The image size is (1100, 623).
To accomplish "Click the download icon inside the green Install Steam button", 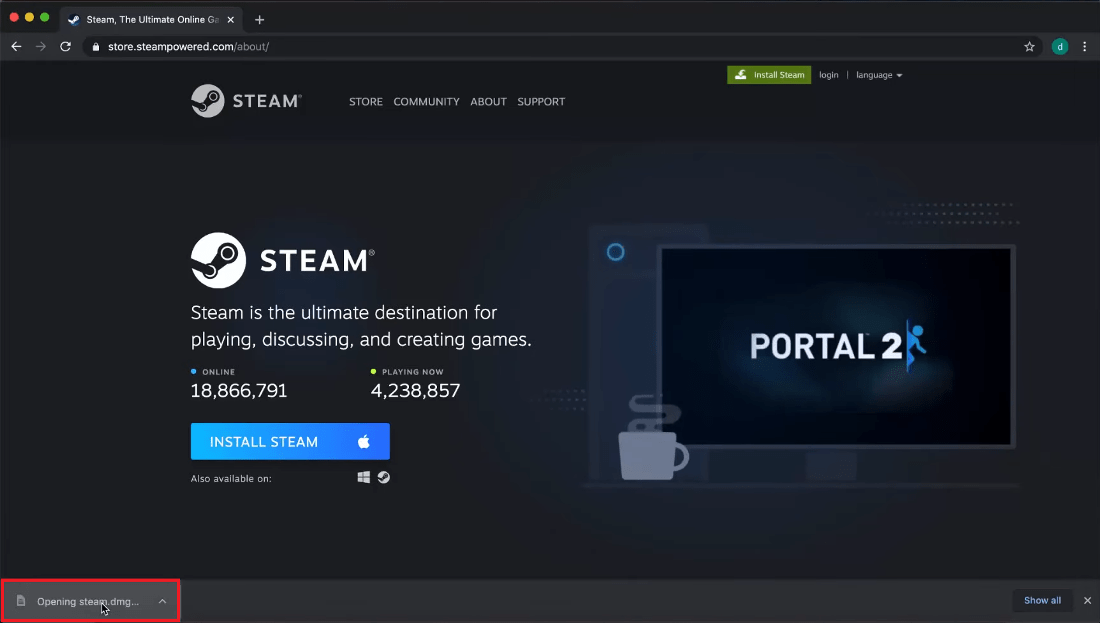I will tap(740, 74).
